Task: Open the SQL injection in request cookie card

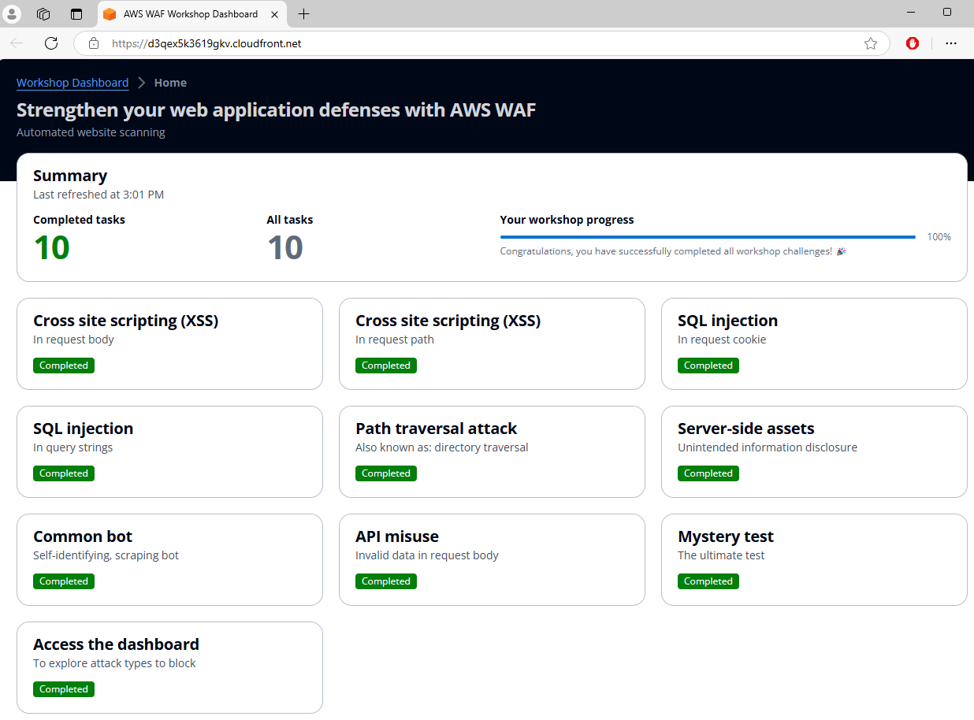Action: 814,343
